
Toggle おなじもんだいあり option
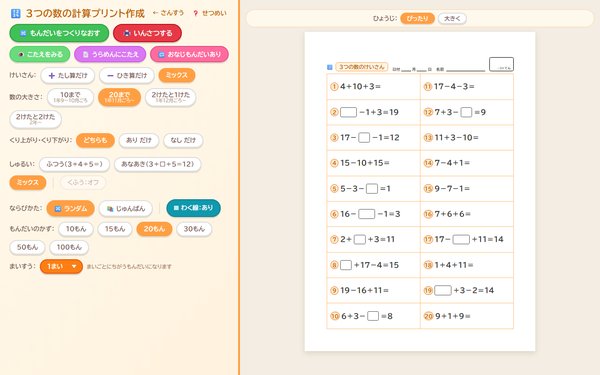click(189, 54)
